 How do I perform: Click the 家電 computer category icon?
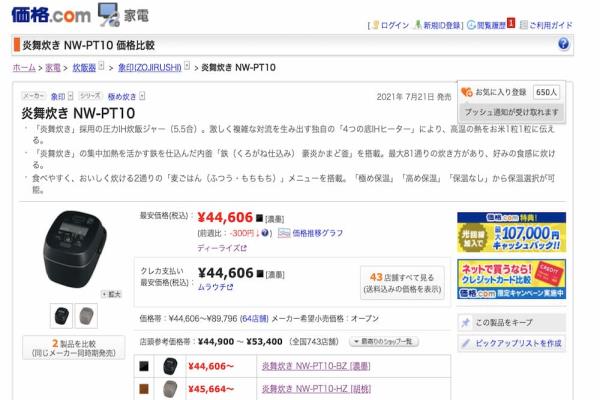pos(109,15)
